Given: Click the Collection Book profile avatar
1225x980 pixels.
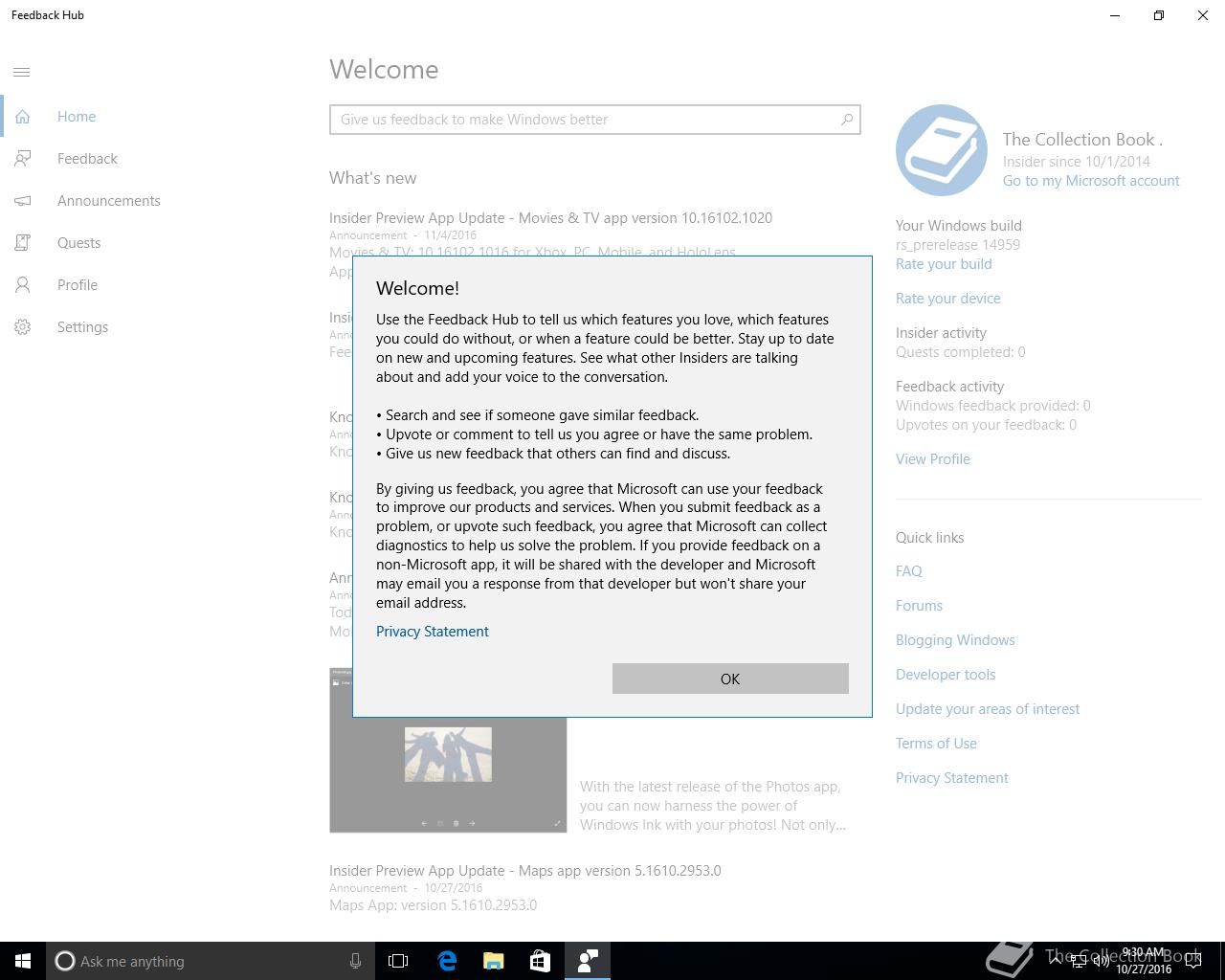Looking at the screenshot, I should [942, 150].
